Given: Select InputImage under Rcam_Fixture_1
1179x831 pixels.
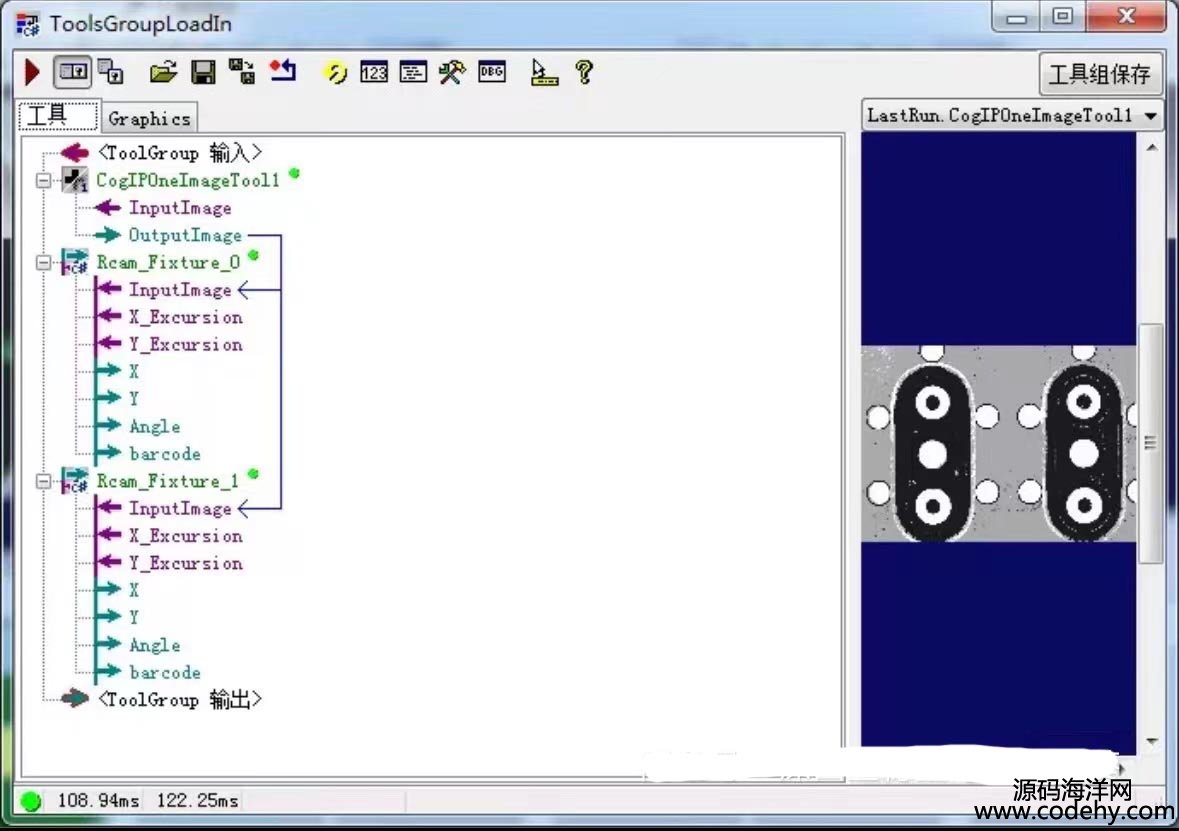Looking at the screenshot, I should click(x=180, y=509).
